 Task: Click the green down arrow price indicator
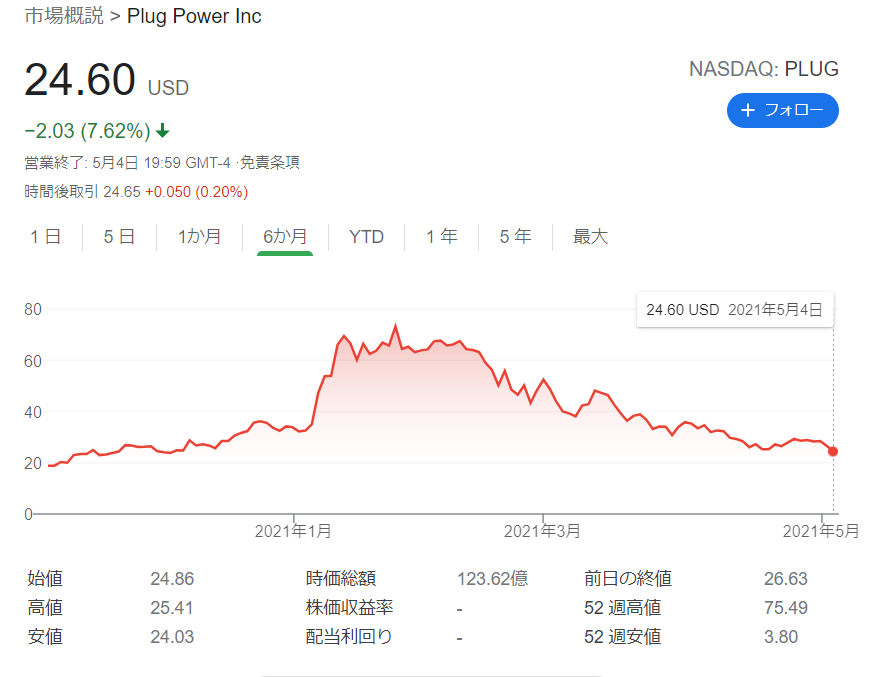[163, 131]
